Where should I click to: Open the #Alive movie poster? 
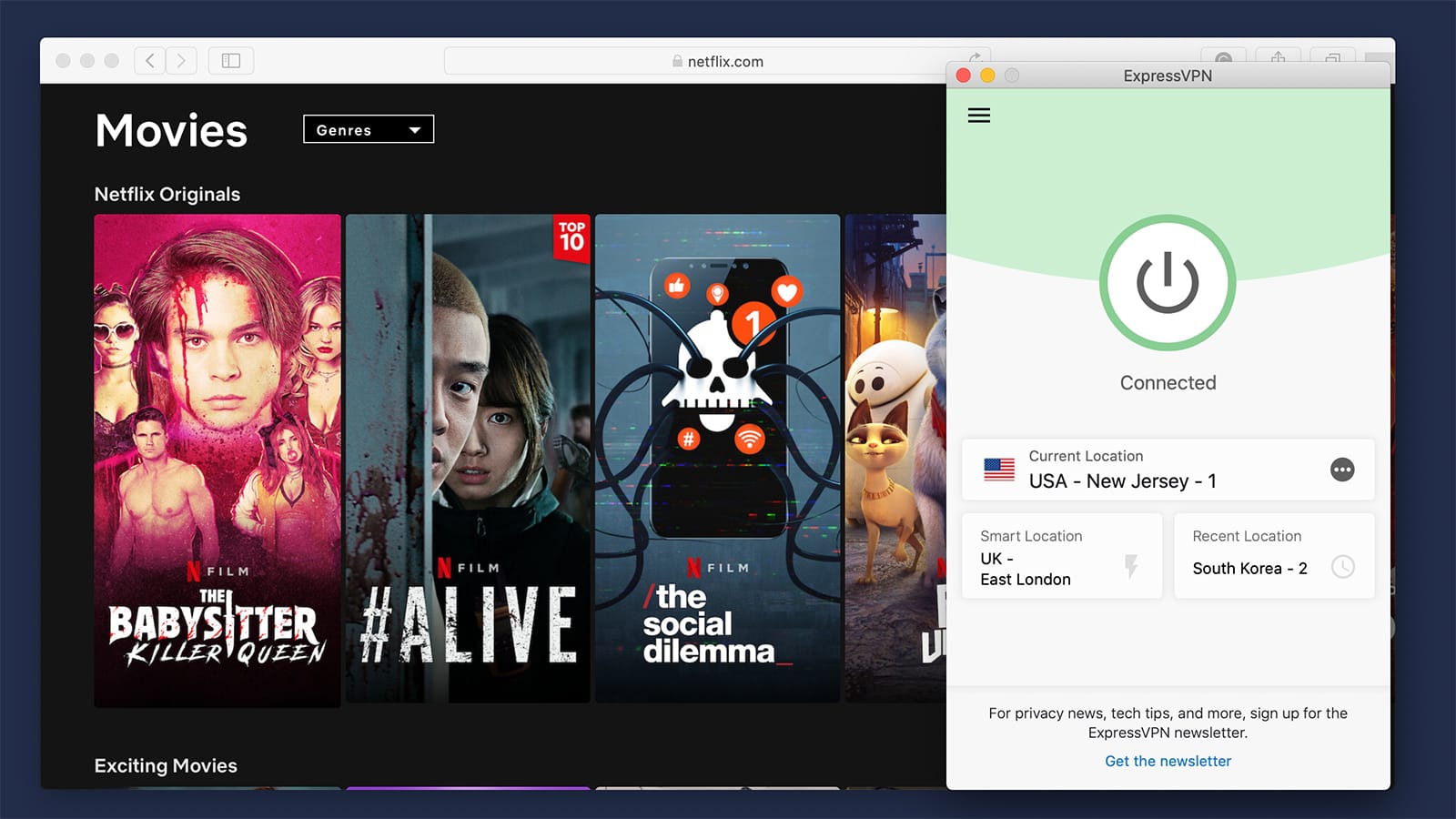click(468, 459)
